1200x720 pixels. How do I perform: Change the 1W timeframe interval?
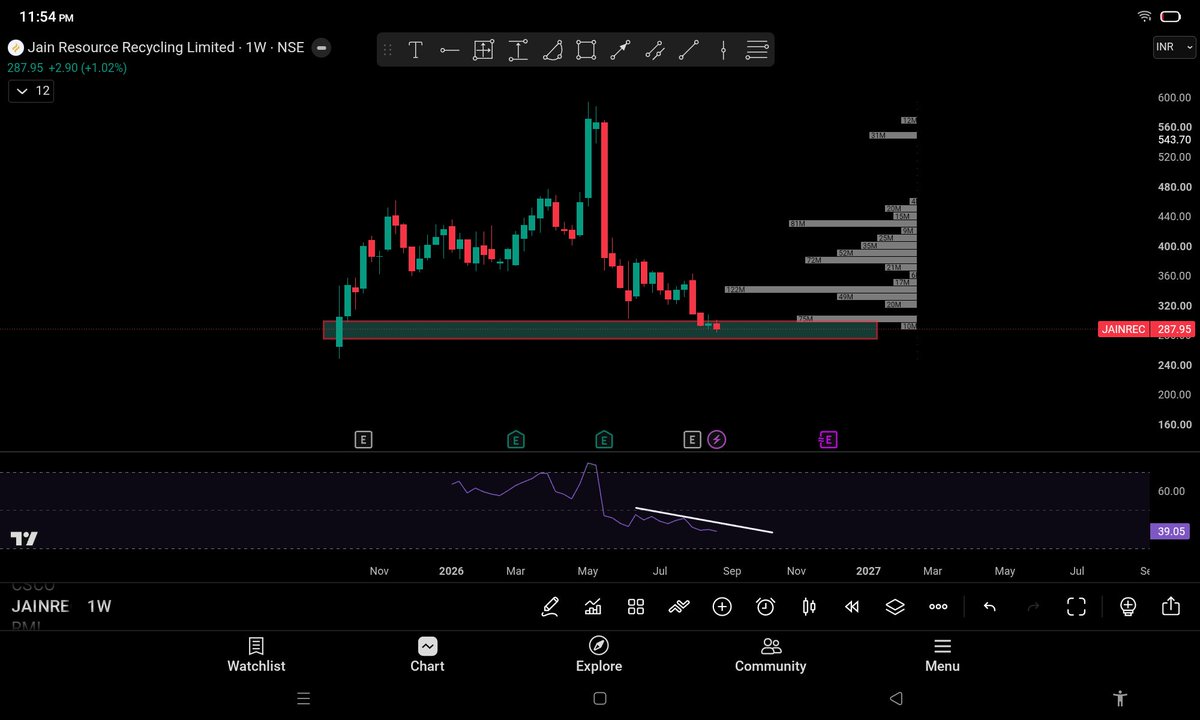coord(99,606)
